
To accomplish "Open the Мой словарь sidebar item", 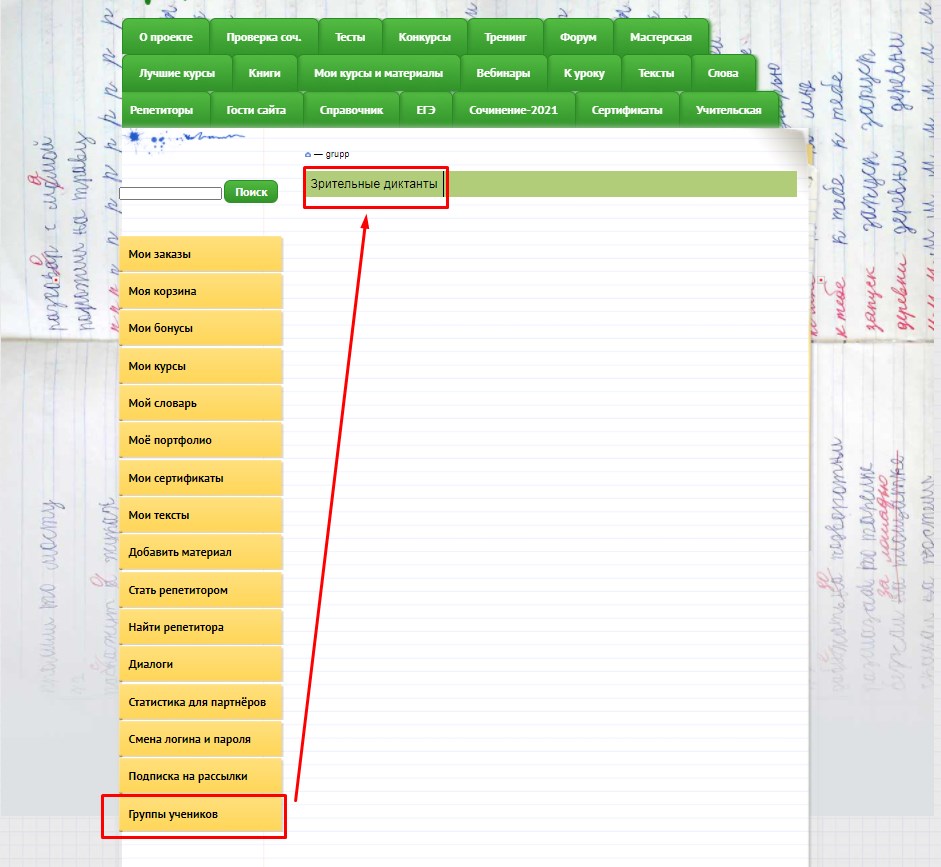I will (x=200, y=403).
